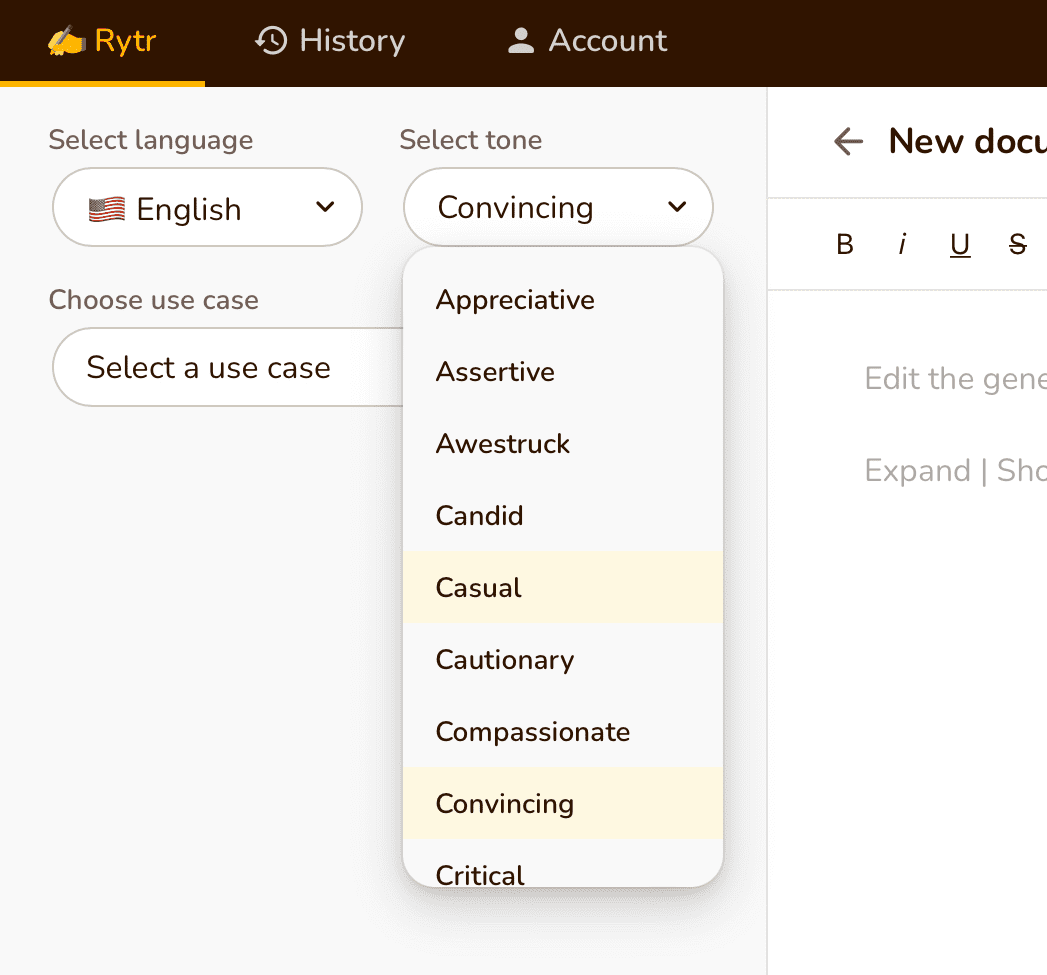Click the Rytr writing hand logo
Image resolution: width=1047 pixels, height=975 pixels.
(67, 41)
